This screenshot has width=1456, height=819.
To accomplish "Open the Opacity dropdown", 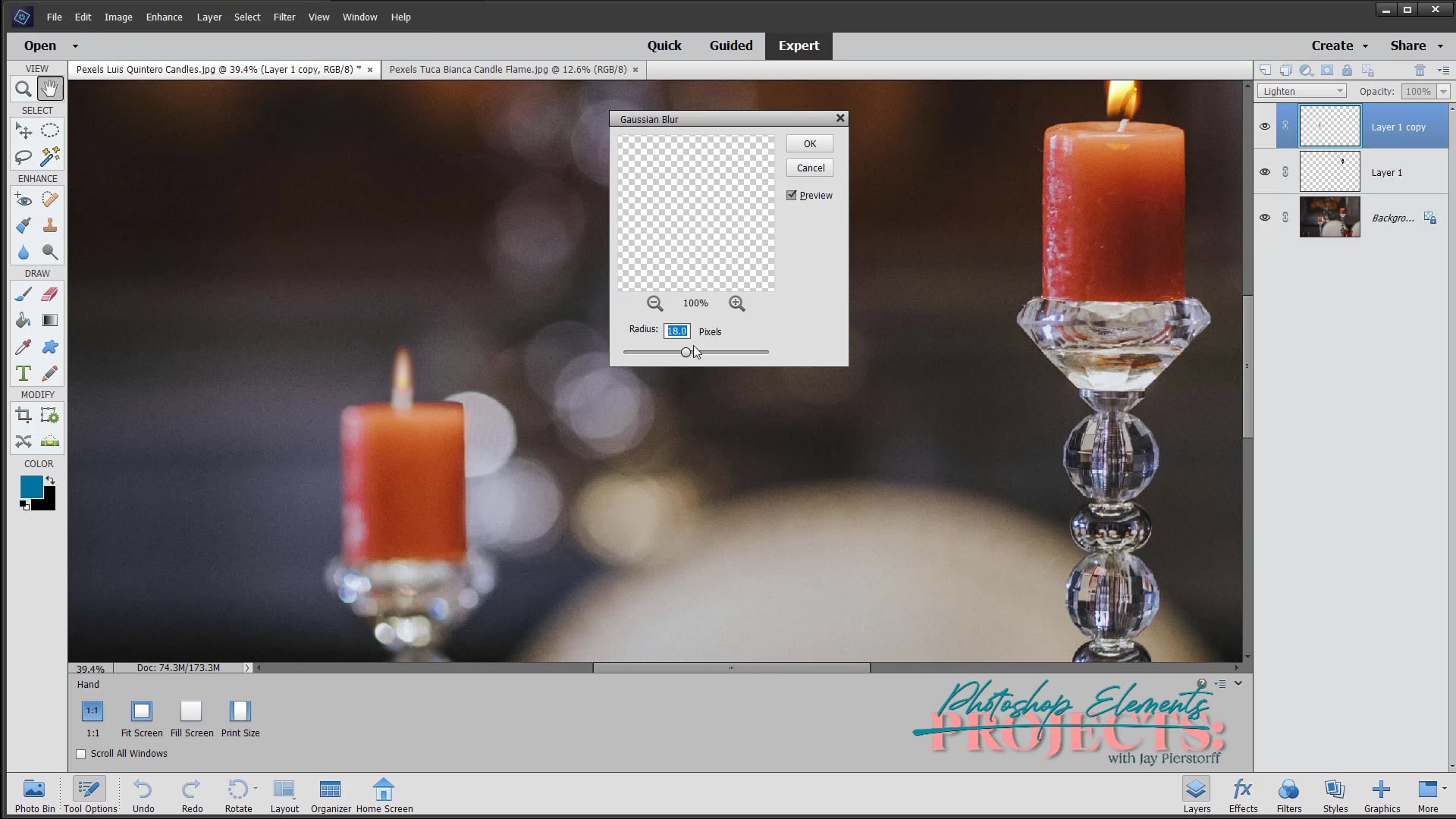I will point(1442,91).
